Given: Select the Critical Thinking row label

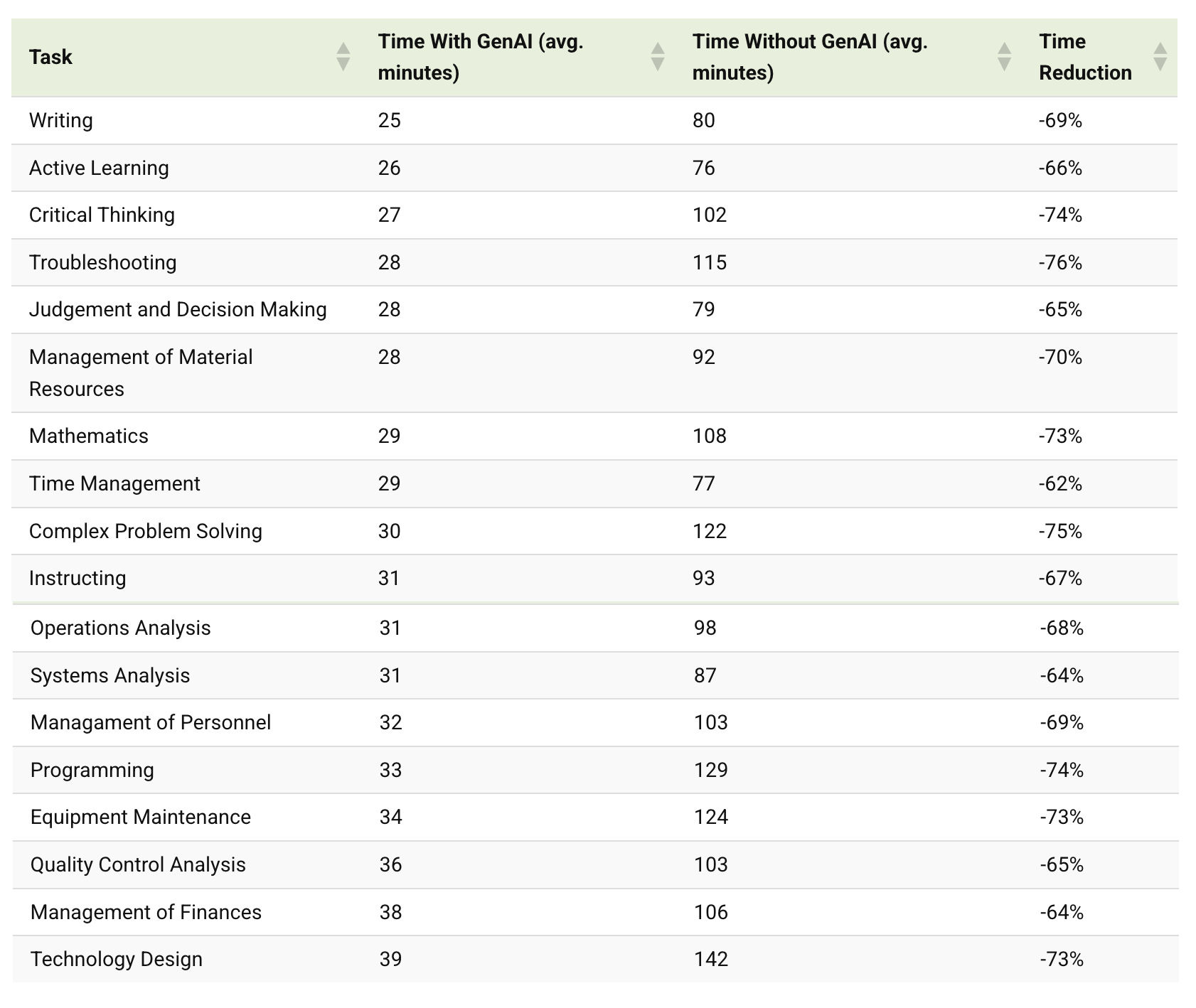Looking at the screenshot, I should 102,215.
